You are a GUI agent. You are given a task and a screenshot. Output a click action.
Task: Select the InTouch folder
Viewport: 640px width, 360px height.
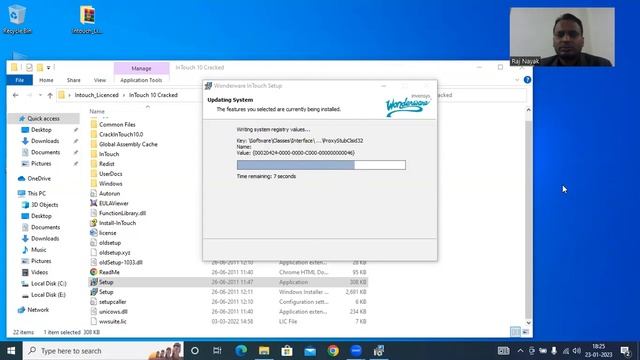(x=109, y=154)
